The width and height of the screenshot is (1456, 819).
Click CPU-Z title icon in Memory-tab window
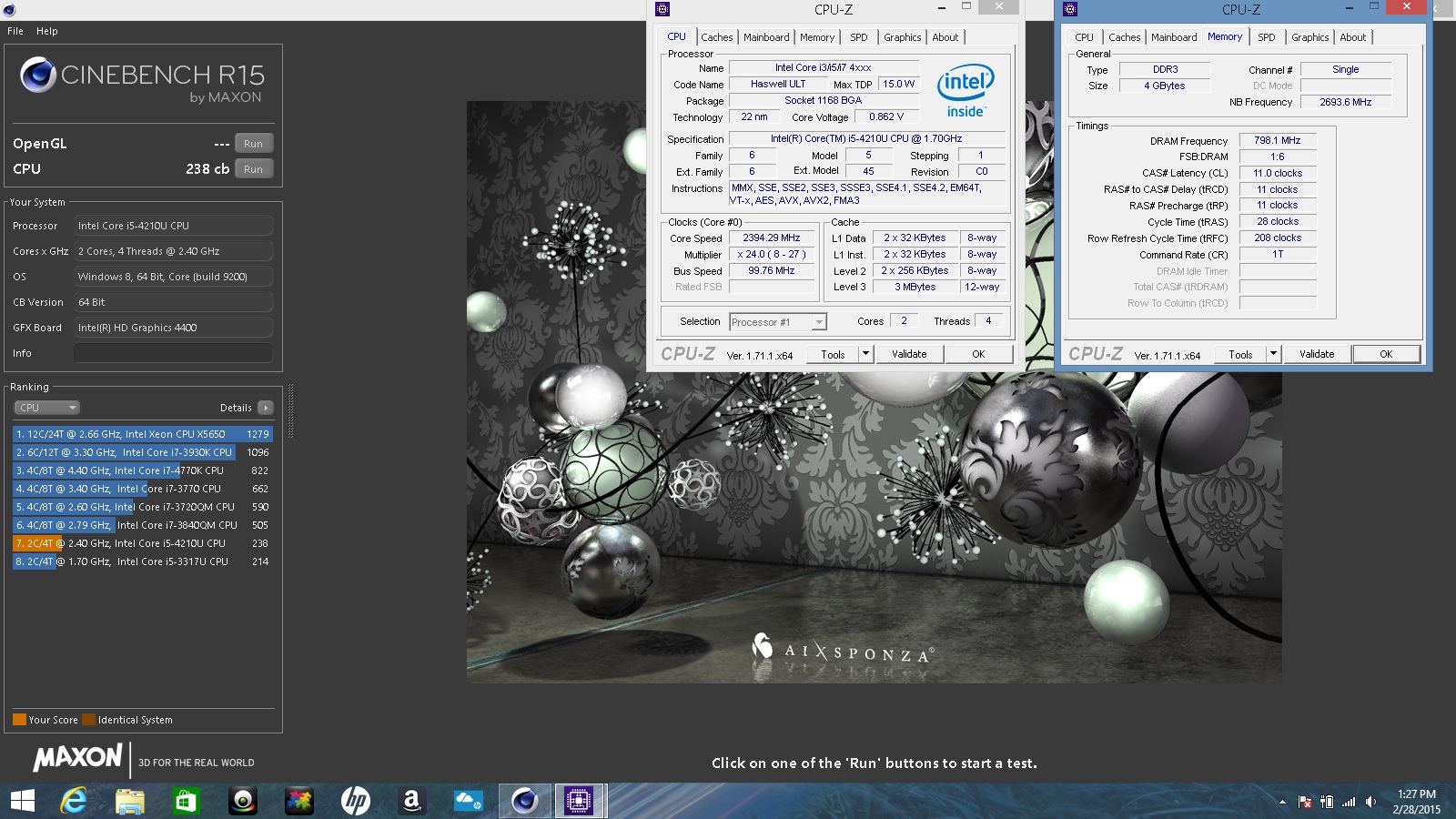(x=1070, y=9)
